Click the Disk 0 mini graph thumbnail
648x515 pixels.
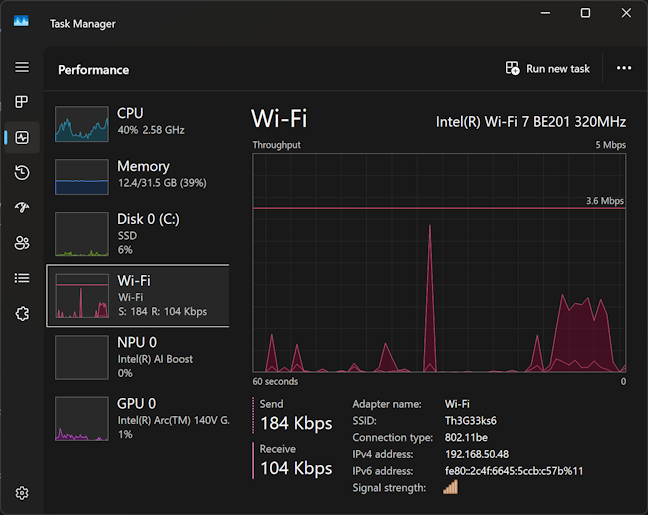(82, 234)
